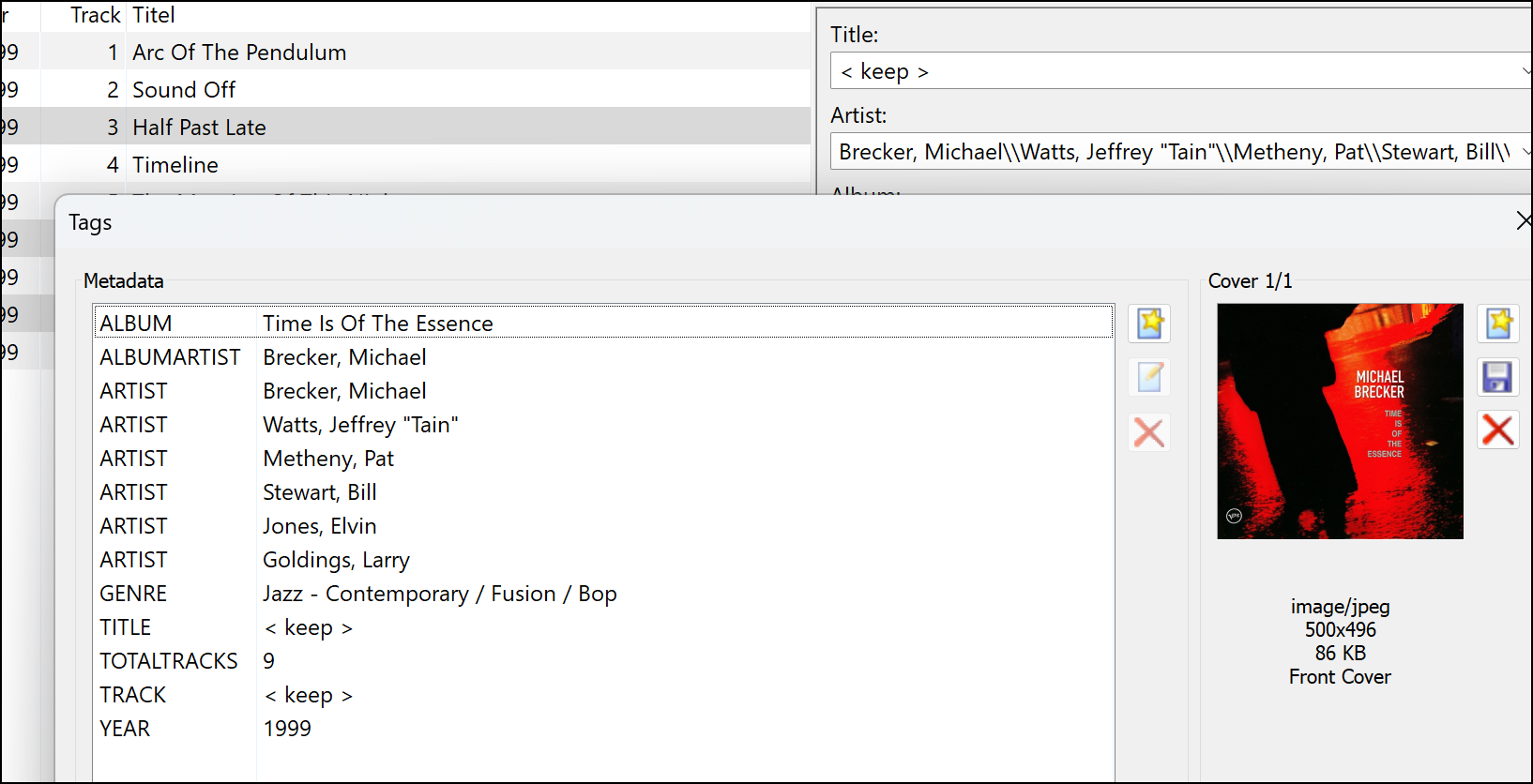This screenshot has width=1533, height=784.
Task: Expand the Title combo box dropdown arrow
Action: click(1524, 71)
